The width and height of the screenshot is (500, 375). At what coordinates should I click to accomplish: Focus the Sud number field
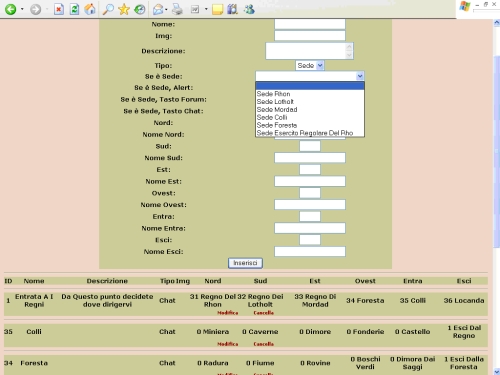click(310, 146)
